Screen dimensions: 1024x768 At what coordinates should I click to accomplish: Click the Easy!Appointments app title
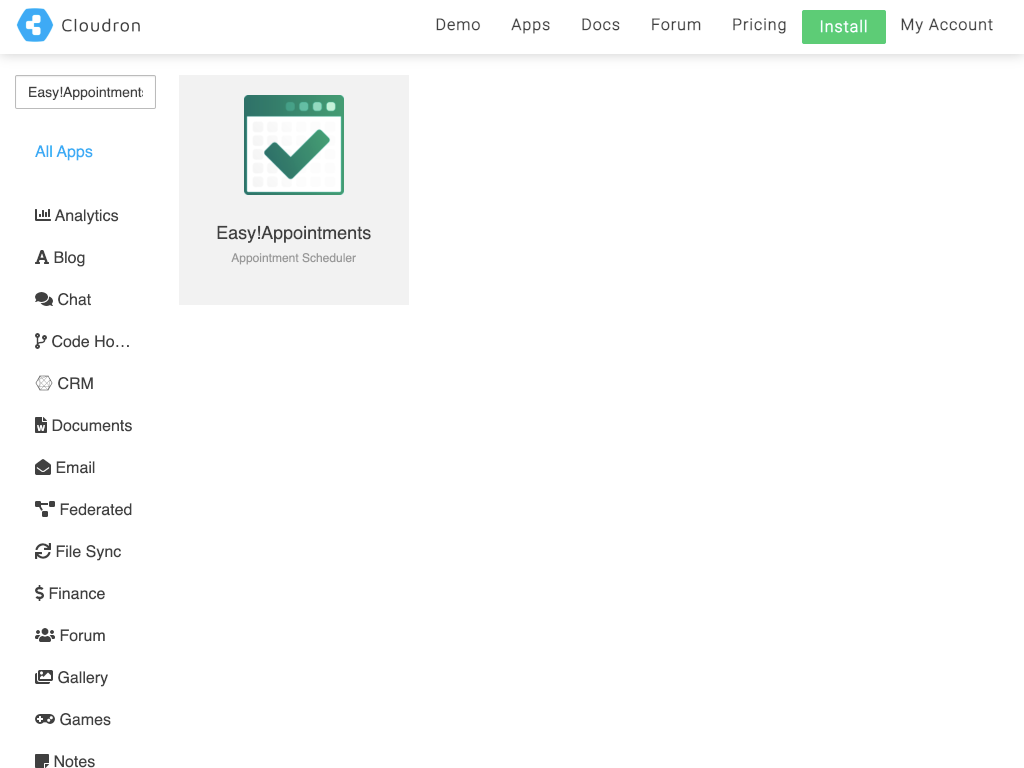[x=294, y=233]
